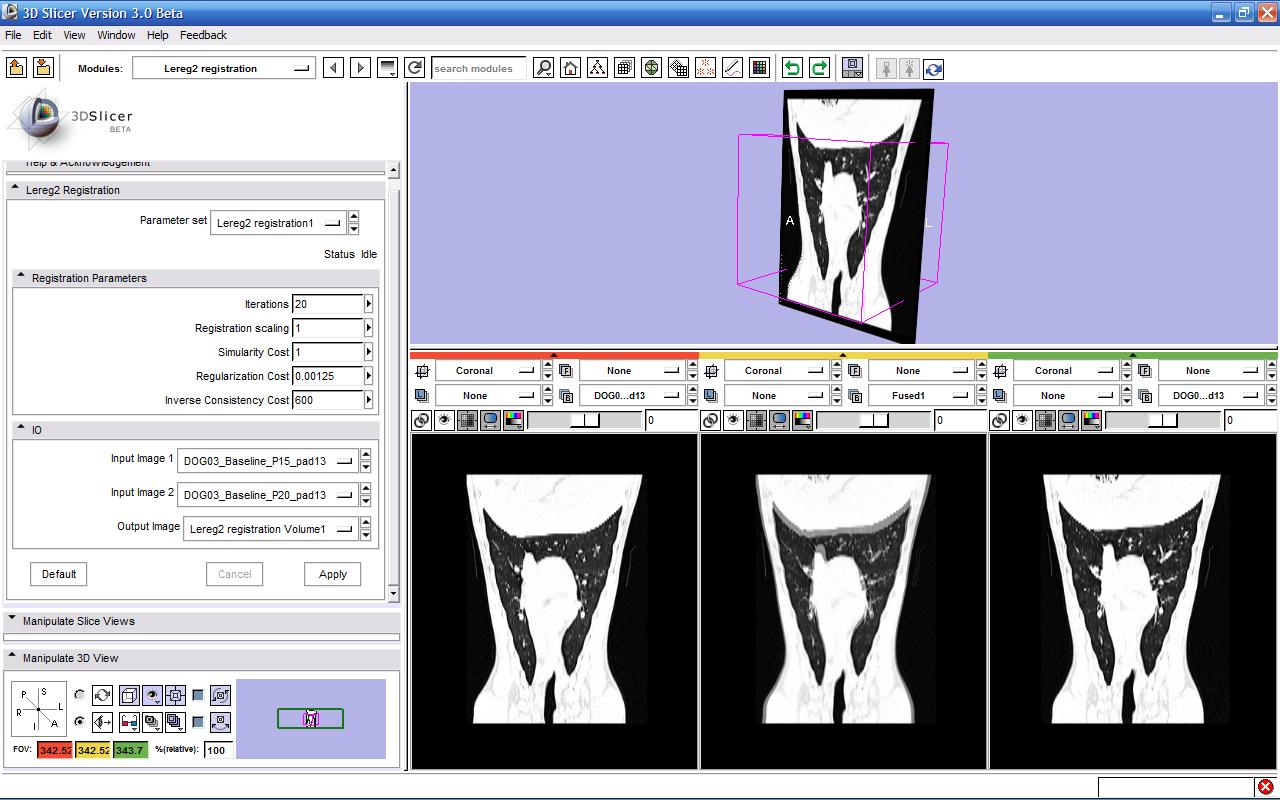Open the Feedback menu

(203, 35)
